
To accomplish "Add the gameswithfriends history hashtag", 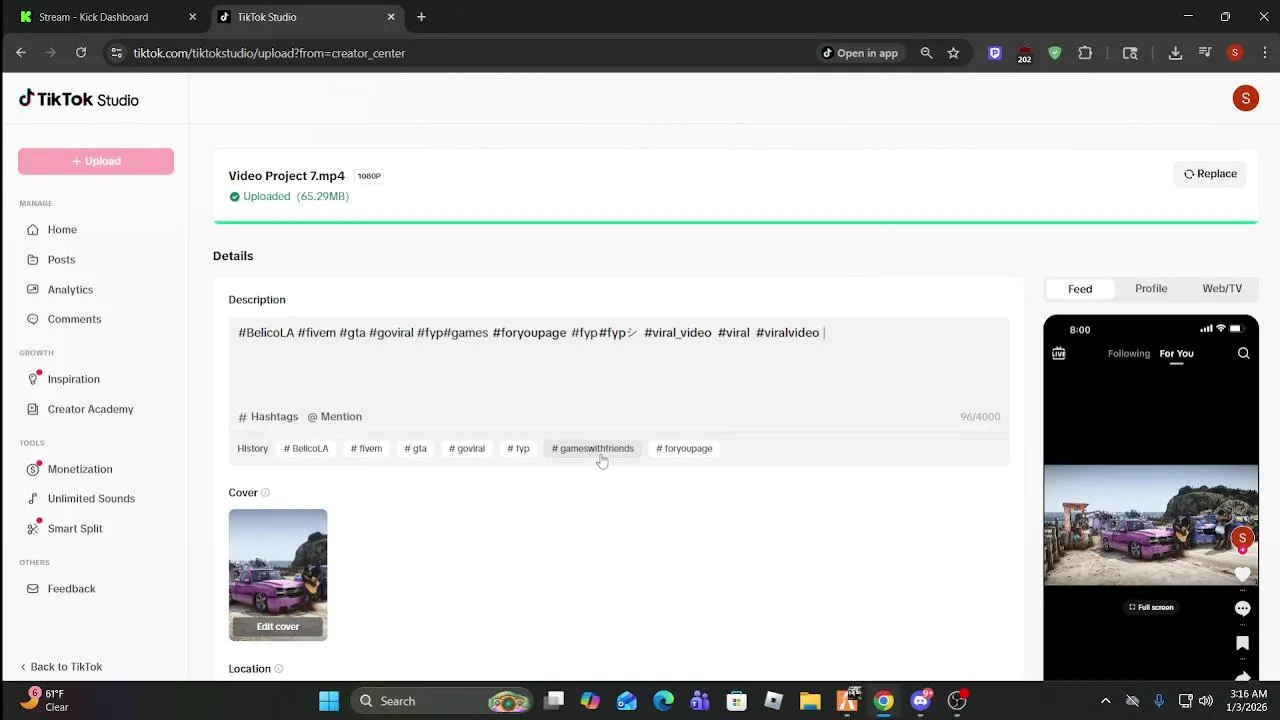I will (593, 449).
